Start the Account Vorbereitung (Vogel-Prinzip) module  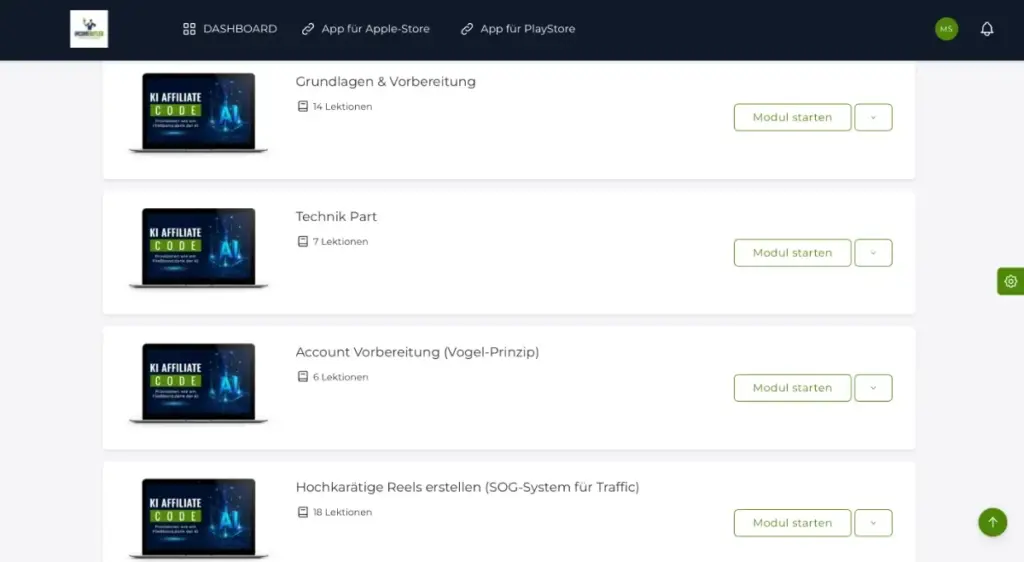pos(792,388)
